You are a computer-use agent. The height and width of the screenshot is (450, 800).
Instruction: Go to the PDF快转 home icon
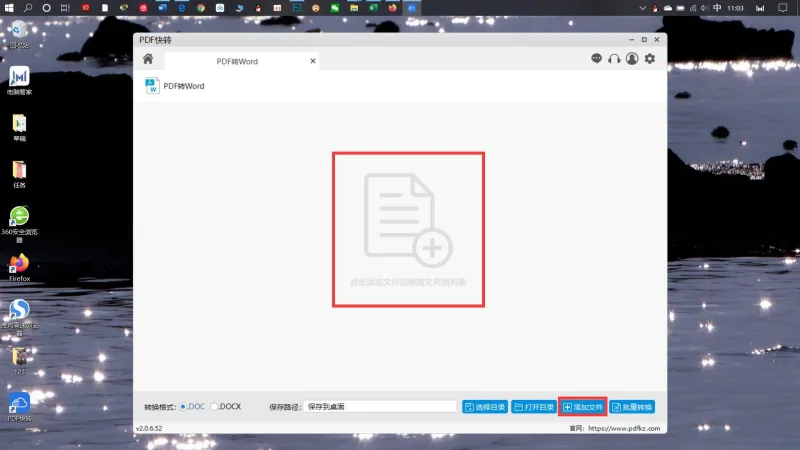(x=148, y=59)
